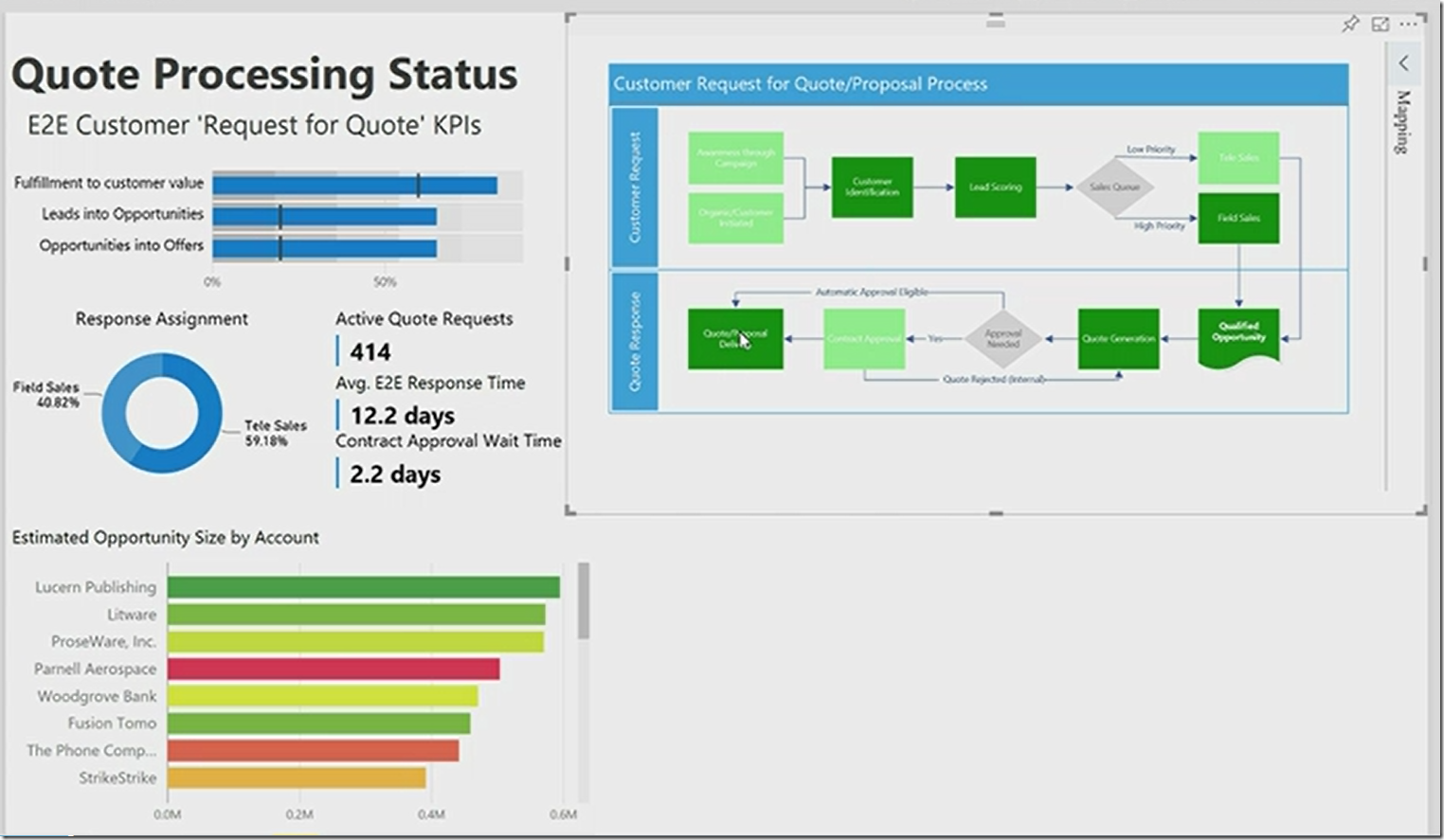Select the Customer Identification process box
This screenshot has height=840, width=1444.
click(x=872, y=188)
